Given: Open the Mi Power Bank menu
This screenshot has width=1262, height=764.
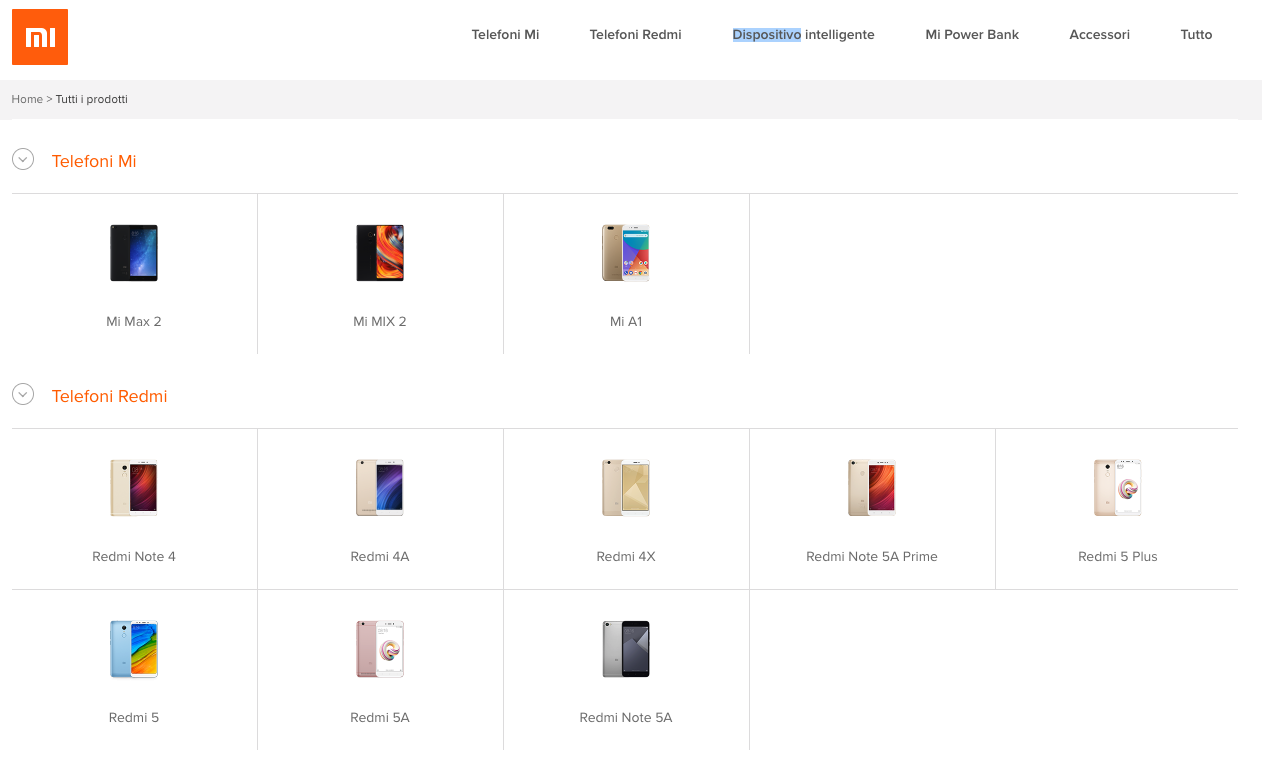Looking at the screenshot, I should click(x=972, y=34).
